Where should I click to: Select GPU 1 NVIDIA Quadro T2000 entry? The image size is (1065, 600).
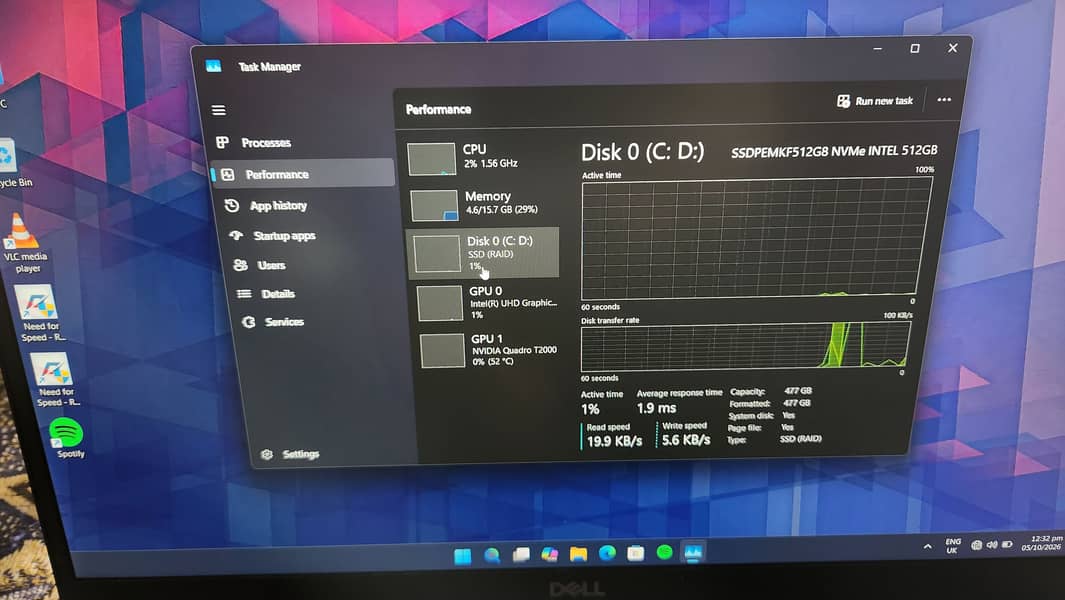490,350
